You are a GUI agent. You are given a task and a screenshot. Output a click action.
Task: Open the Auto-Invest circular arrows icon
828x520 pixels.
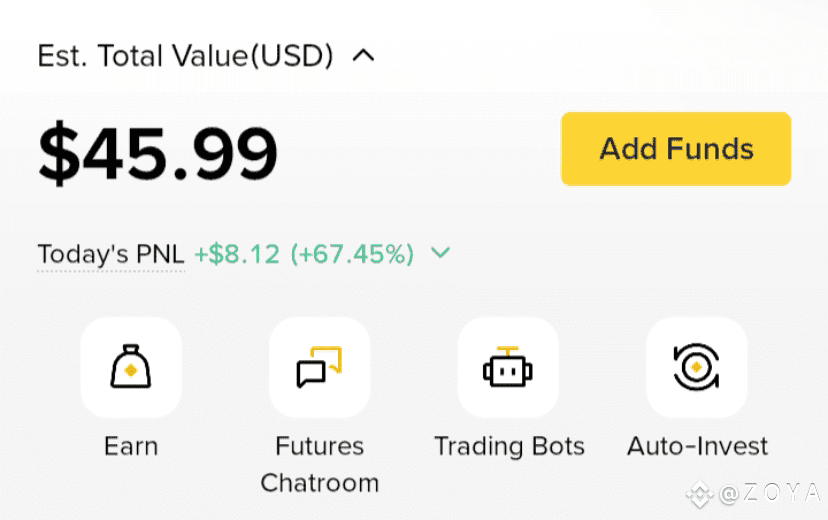click(697, 367)
